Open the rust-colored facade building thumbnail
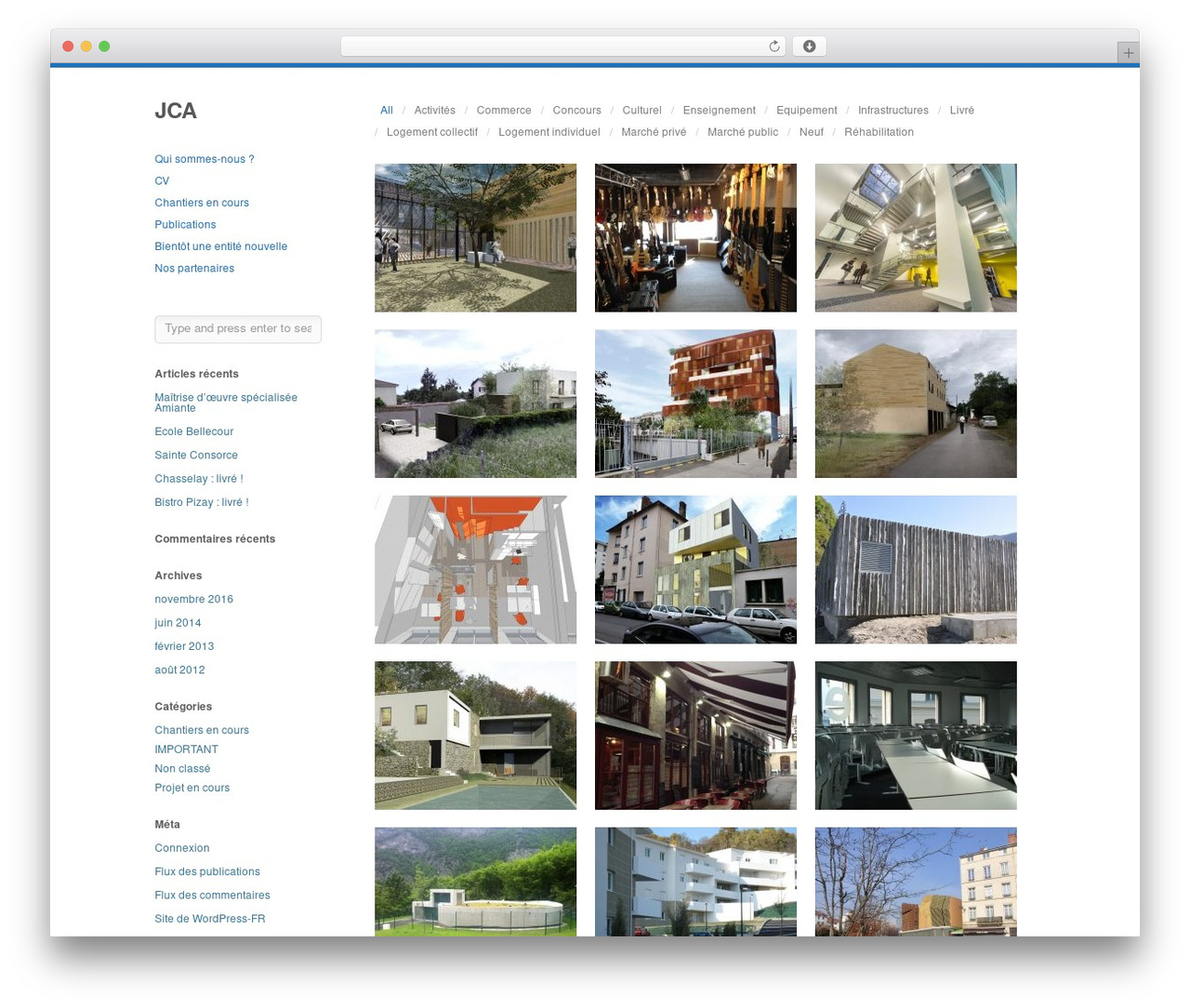The width and height of the screenshot is (1190, 1008). point(695,404)
